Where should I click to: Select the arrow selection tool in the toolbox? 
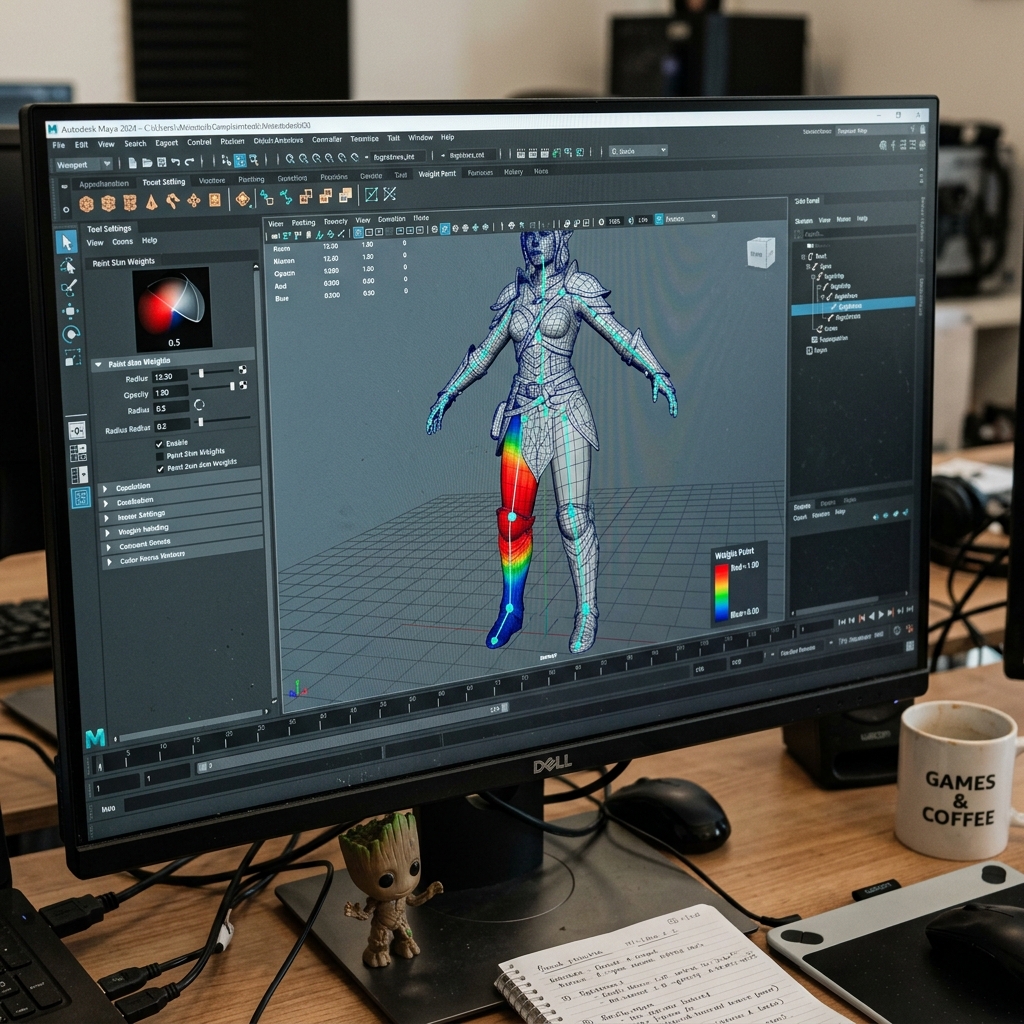66,243
